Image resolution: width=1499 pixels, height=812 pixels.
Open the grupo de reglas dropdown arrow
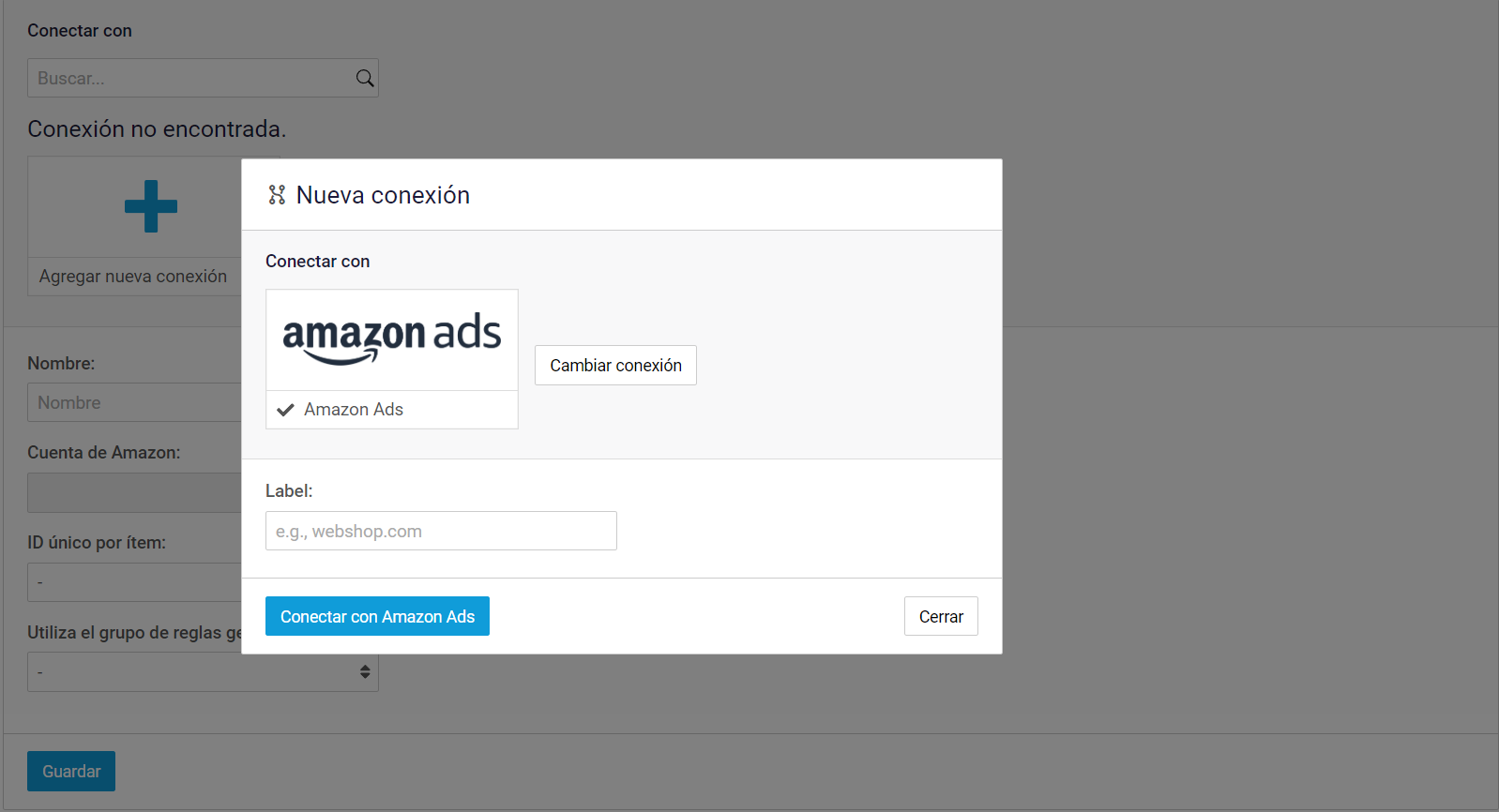365,672
